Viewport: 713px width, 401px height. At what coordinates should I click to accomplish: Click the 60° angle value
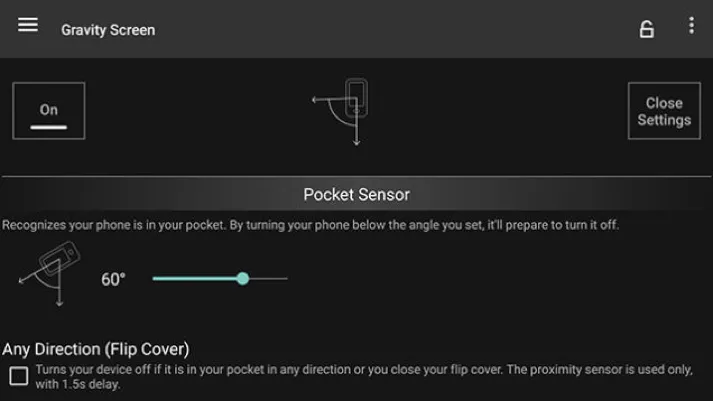point(113,279)
